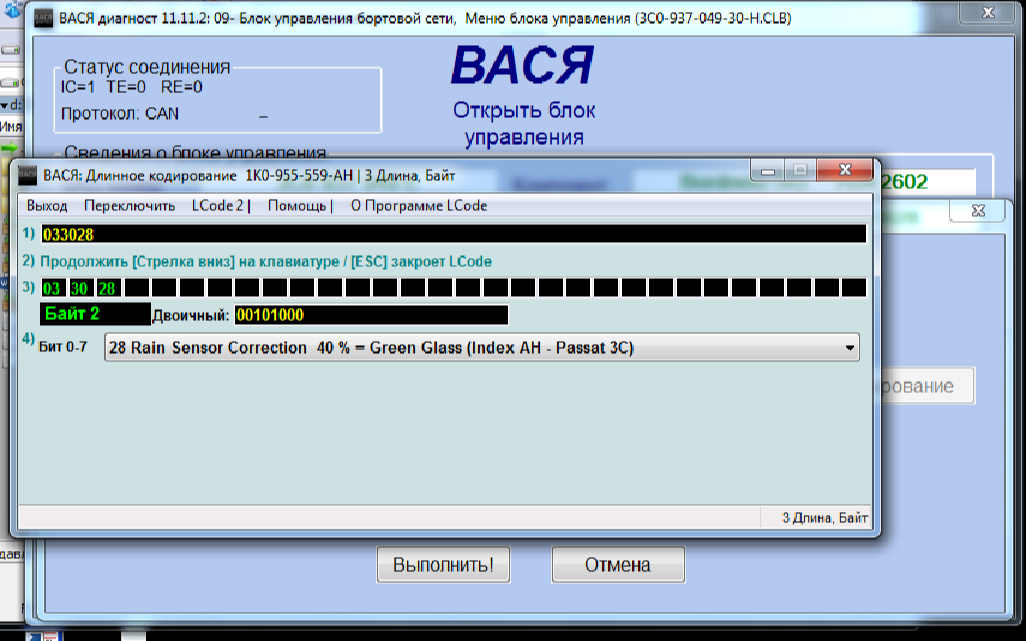Viewport: 1026px width, 641px height.
Task: Click the Двоичный label
Action: pyautogui.click(x=190, y=315)
